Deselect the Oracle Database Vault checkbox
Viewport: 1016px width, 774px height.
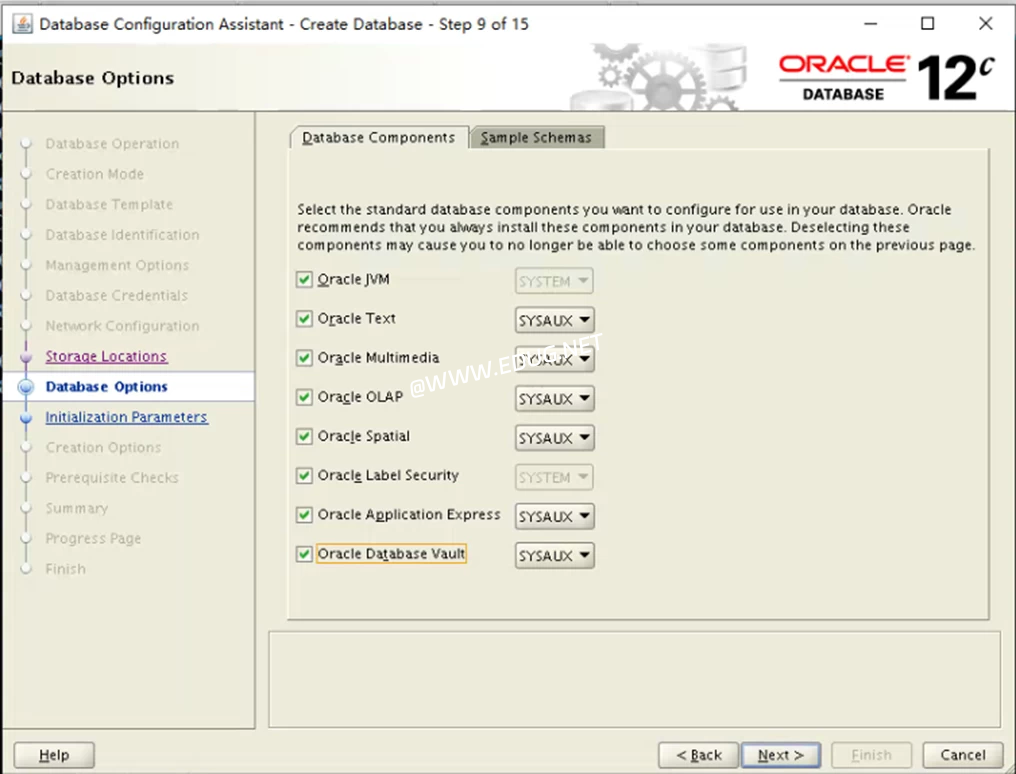pyautogui.click(x=304, y=554)
